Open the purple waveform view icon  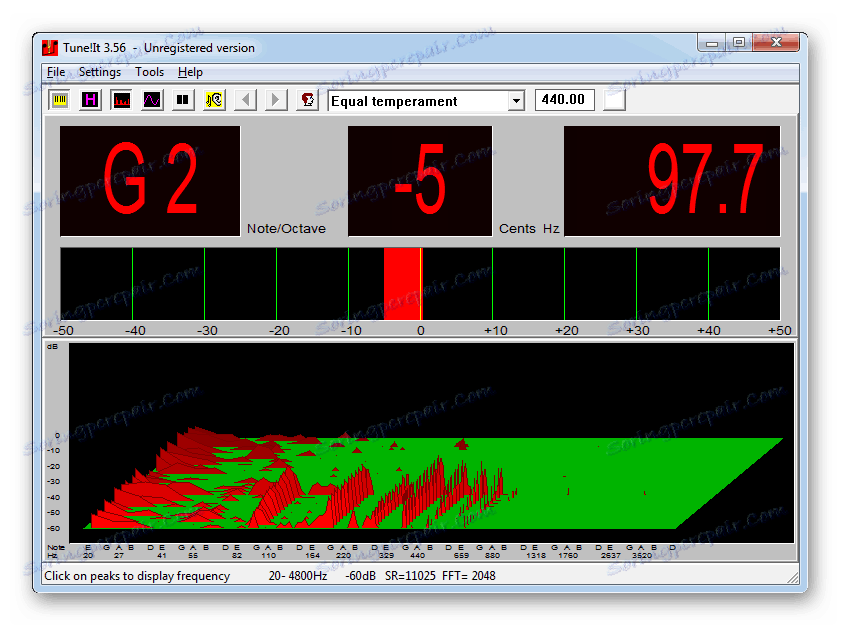click(x=152, y=100)
